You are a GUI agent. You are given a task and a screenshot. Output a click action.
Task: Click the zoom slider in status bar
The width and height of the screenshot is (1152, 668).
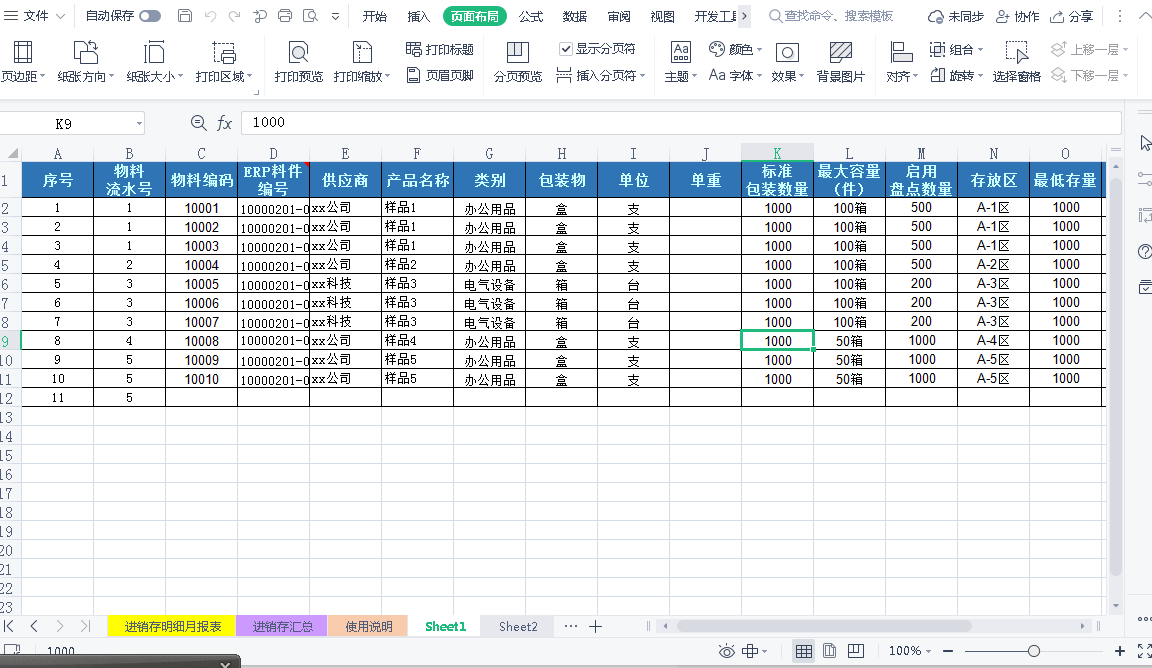tap(1033, 651)
